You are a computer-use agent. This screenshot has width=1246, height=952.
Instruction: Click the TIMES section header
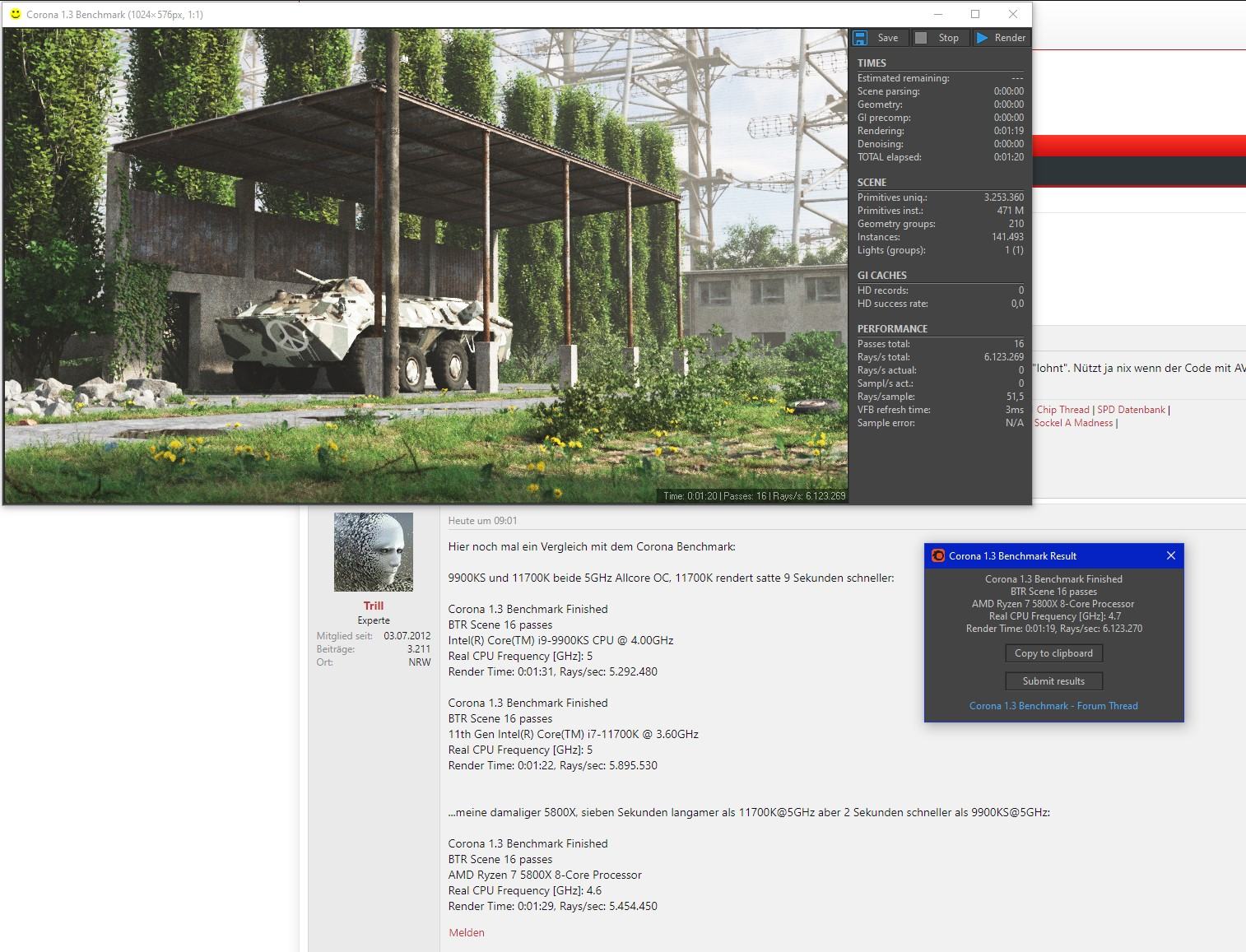coord(872,63)
